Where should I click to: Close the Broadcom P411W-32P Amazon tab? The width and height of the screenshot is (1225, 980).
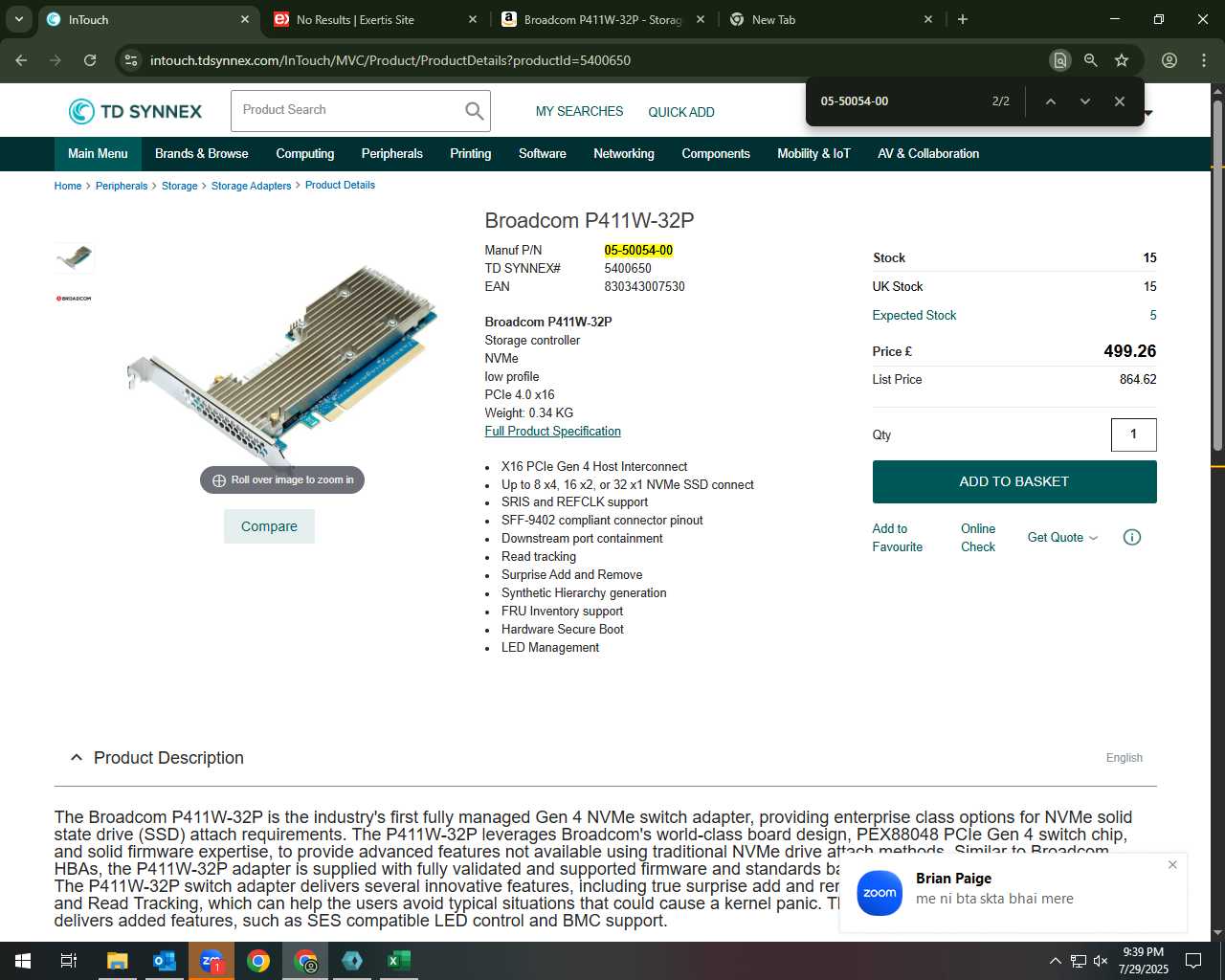tap(701, 19)
